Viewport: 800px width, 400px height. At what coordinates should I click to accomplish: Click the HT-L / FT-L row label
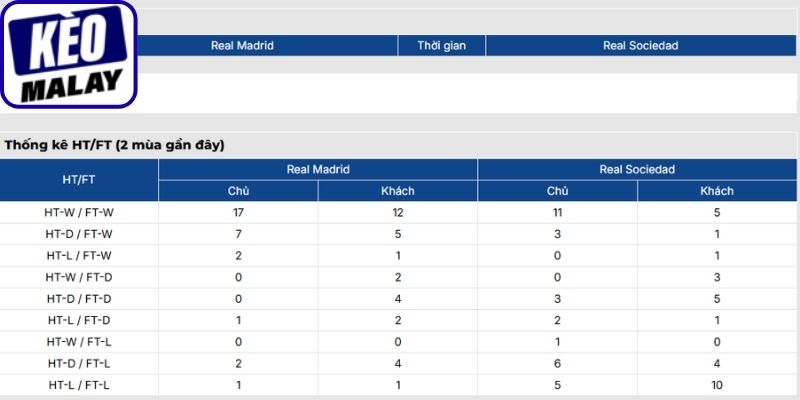click(x=79, y=385)
